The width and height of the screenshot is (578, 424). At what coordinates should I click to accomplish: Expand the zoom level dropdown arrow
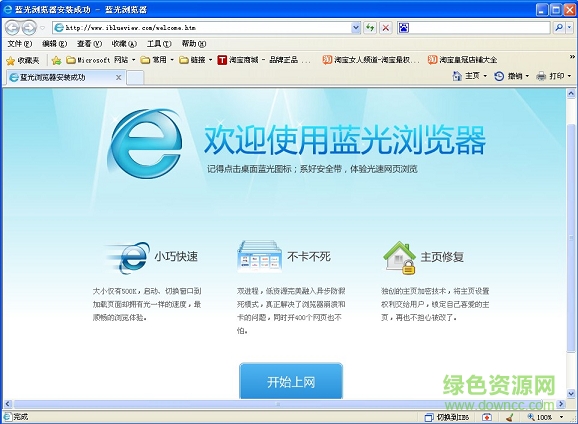click(x=561, y=417)
